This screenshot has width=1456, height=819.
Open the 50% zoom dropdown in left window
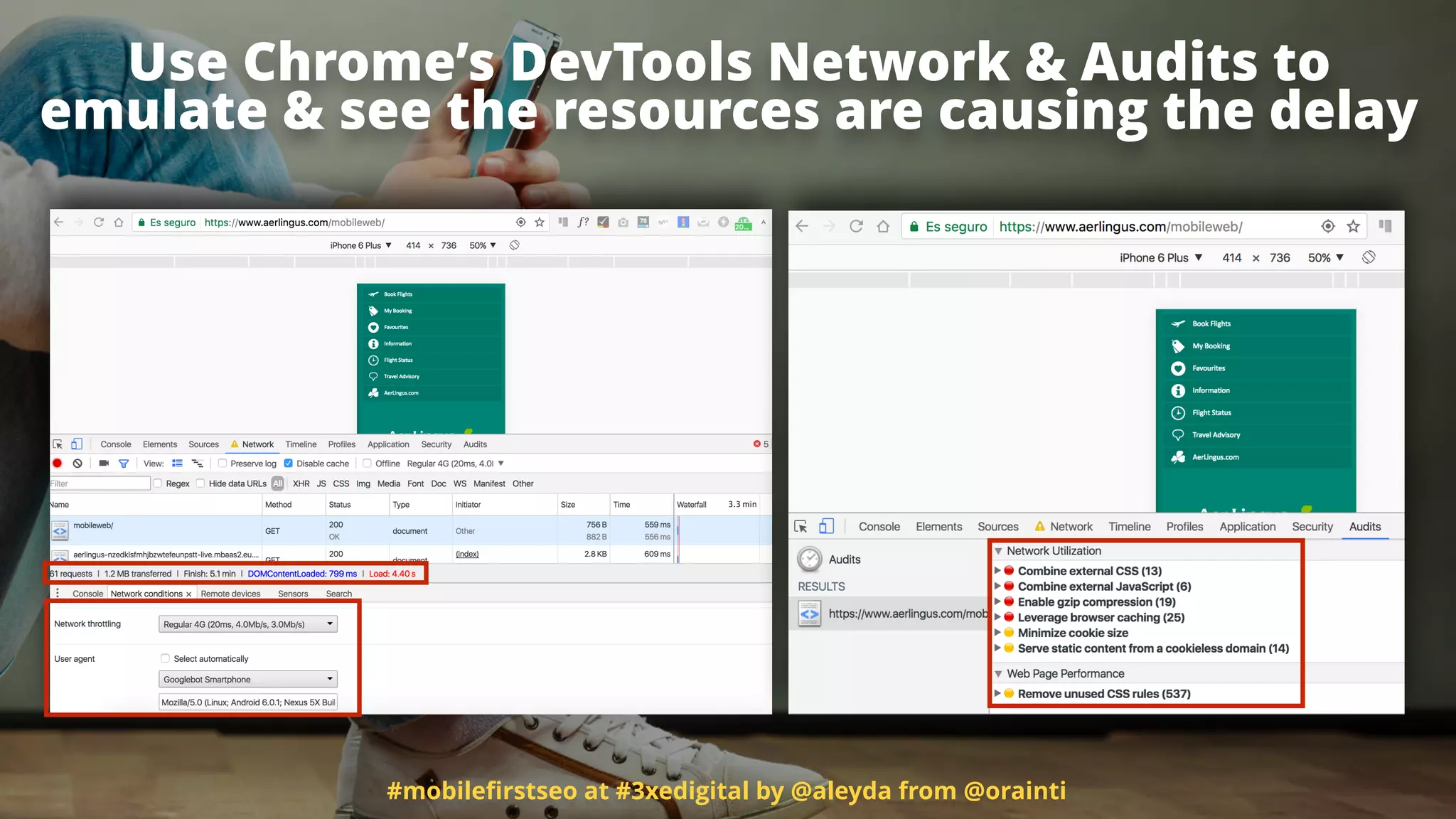coord(483,245)
